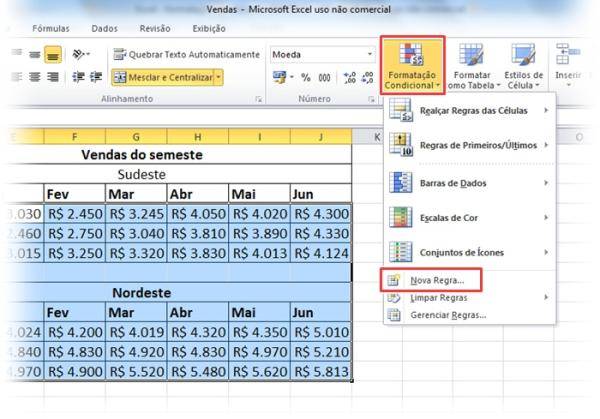Image resolution: width=600 pixels, height=419 pixels.
Task: Open text orientation options
Action: coord(81,55)
